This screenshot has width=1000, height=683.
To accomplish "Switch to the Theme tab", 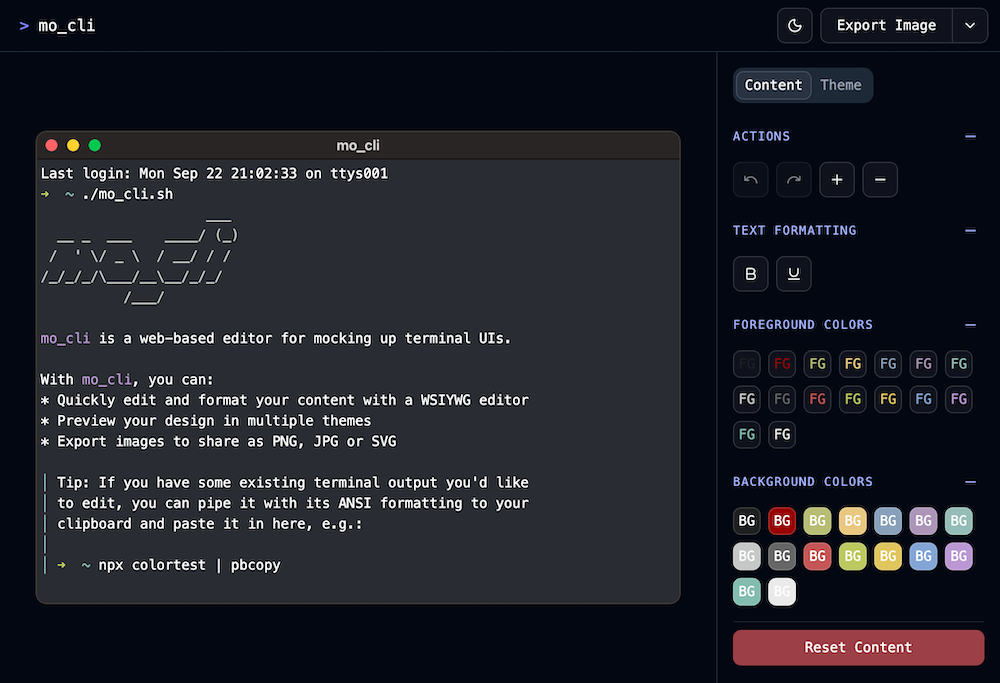I will coord(841,85).
